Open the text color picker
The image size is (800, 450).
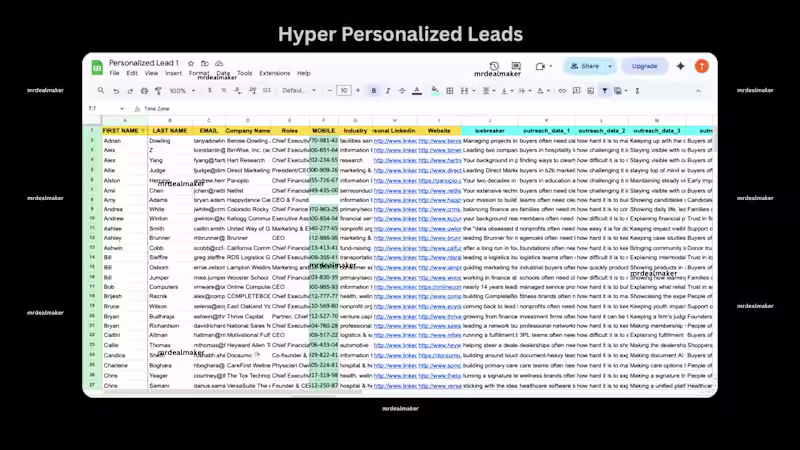pos(417,91)
